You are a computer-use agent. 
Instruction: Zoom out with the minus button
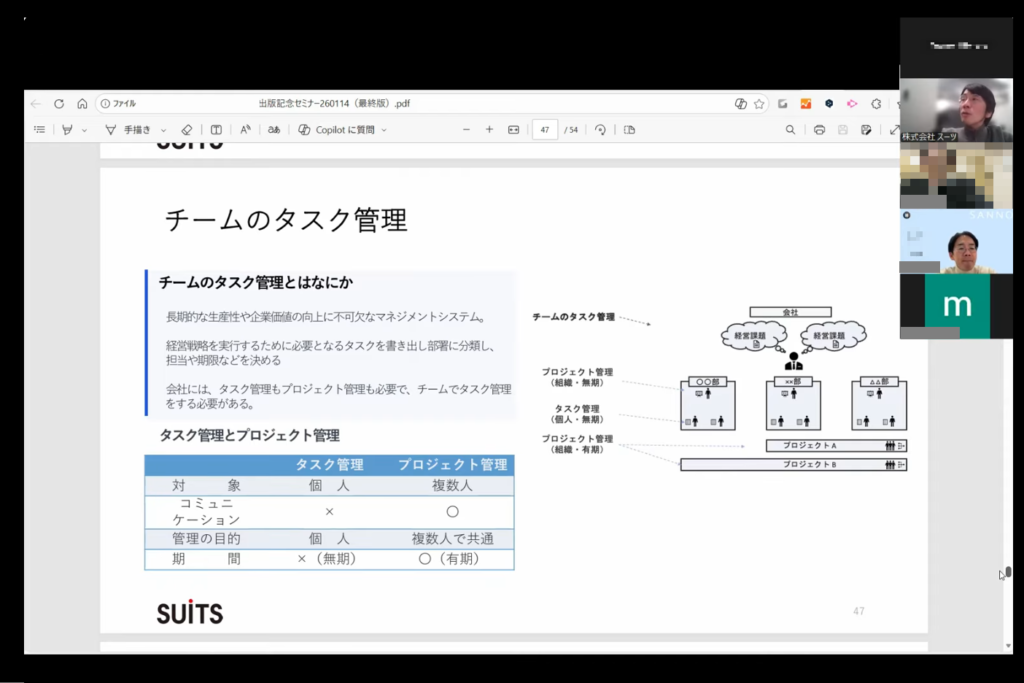[x=466, y=129]
